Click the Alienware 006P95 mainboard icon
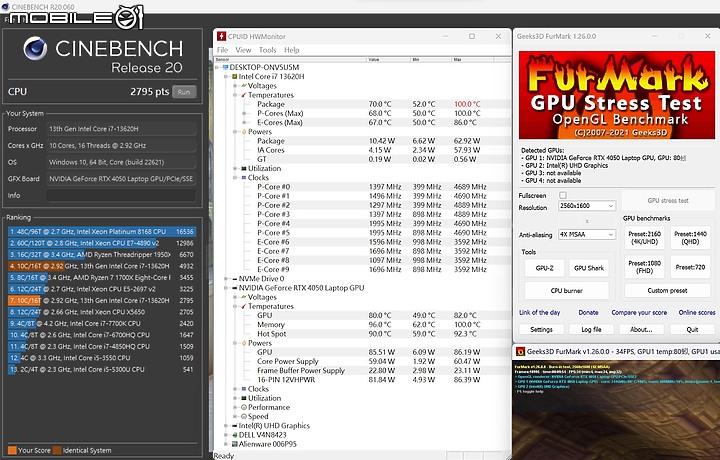Image resolution: width=720 pixels, height=460 pixels. pos(234,444)
